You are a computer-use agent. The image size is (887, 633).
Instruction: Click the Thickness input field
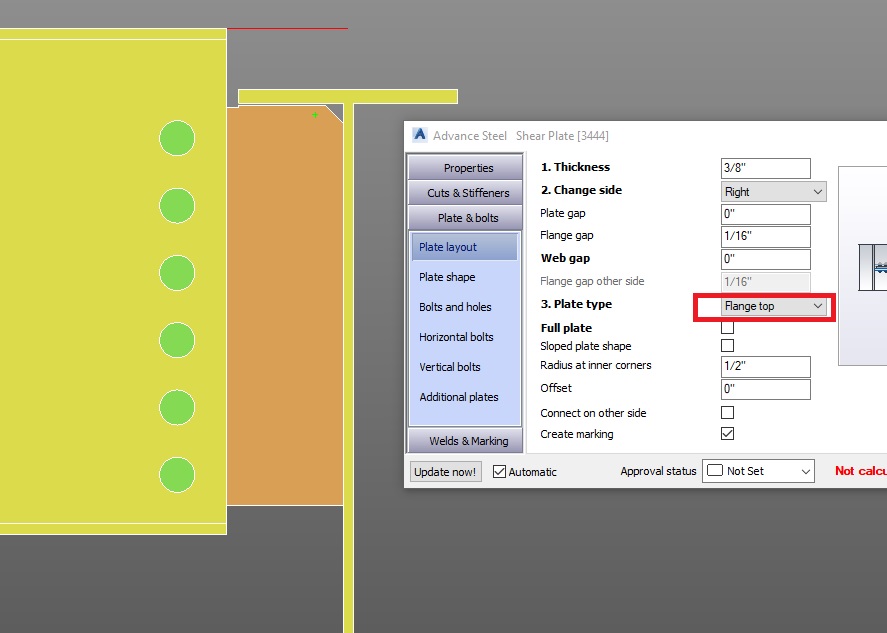pyautogui.click(x=765, y=167)
